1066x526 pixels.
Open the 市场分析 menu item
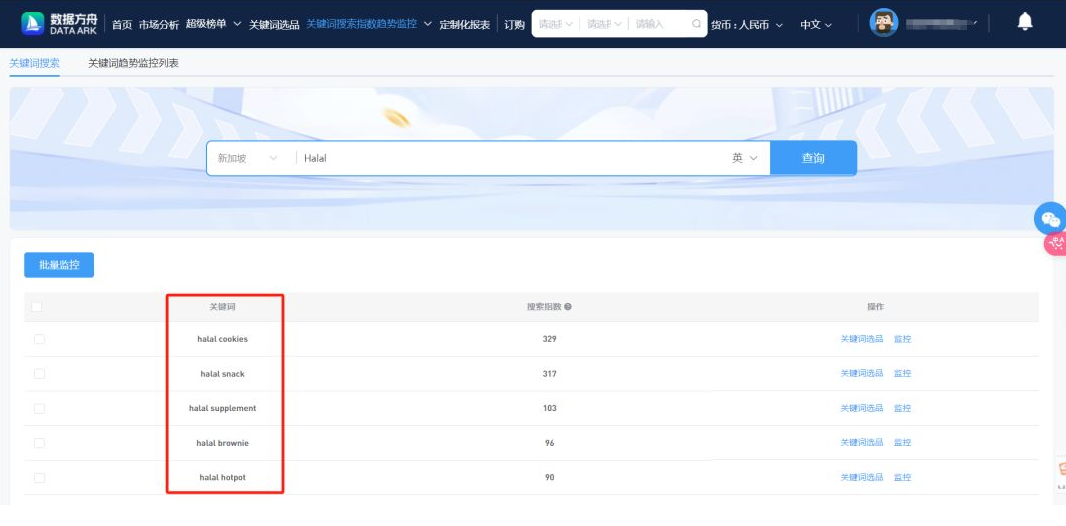[158, 24]
